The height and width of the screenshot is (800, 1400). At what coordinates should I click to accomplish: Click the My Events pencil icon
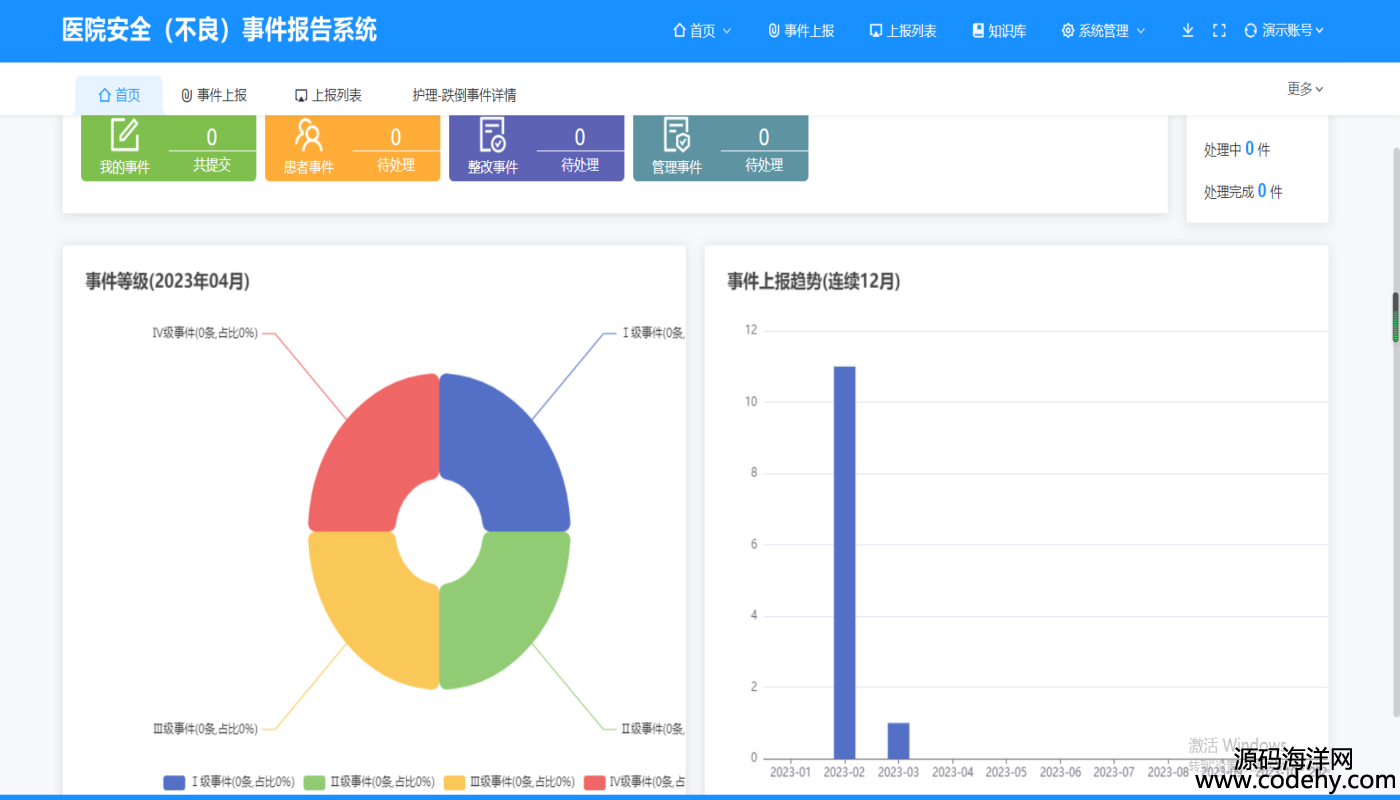pyautogui.click(x=125, y=135)
